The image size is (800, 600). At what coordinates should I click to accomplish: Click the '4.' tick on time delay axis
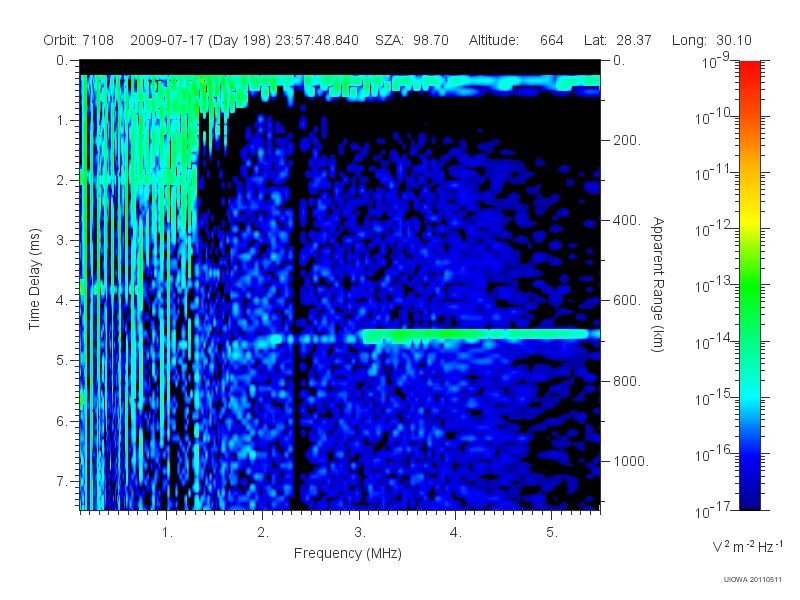pyautogui.click(x=61, y=301)
